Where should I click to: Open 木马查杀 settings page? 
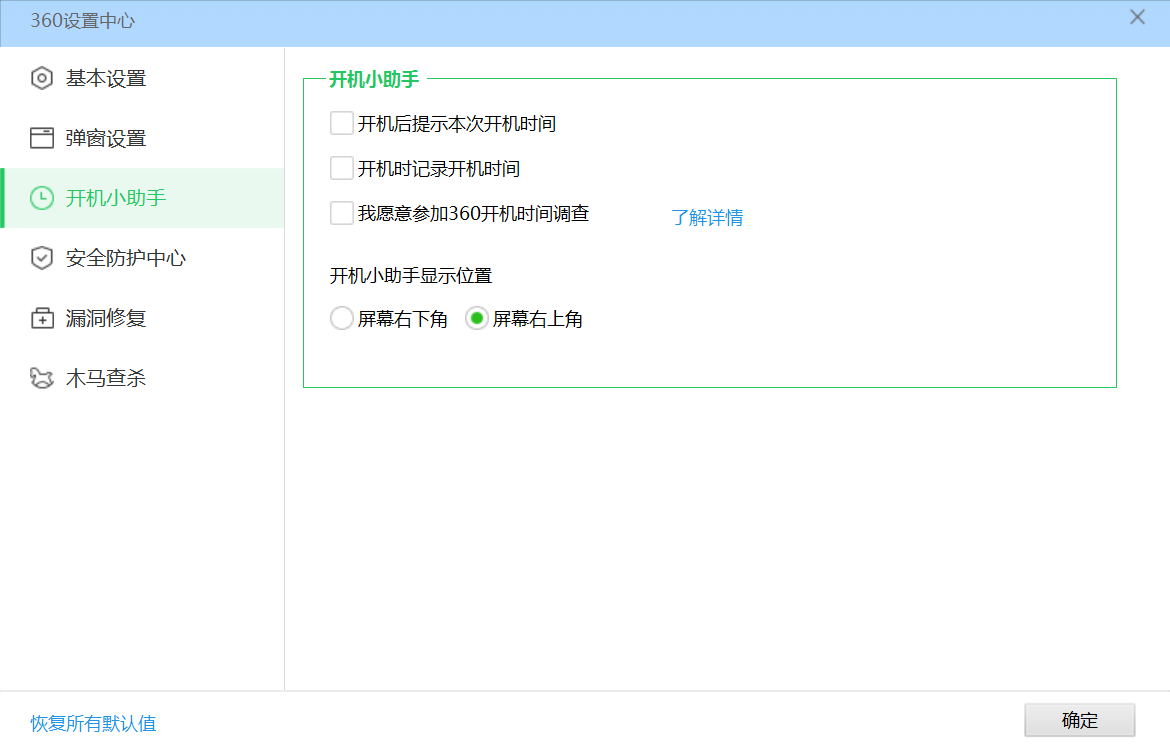(x=143, y=378)
